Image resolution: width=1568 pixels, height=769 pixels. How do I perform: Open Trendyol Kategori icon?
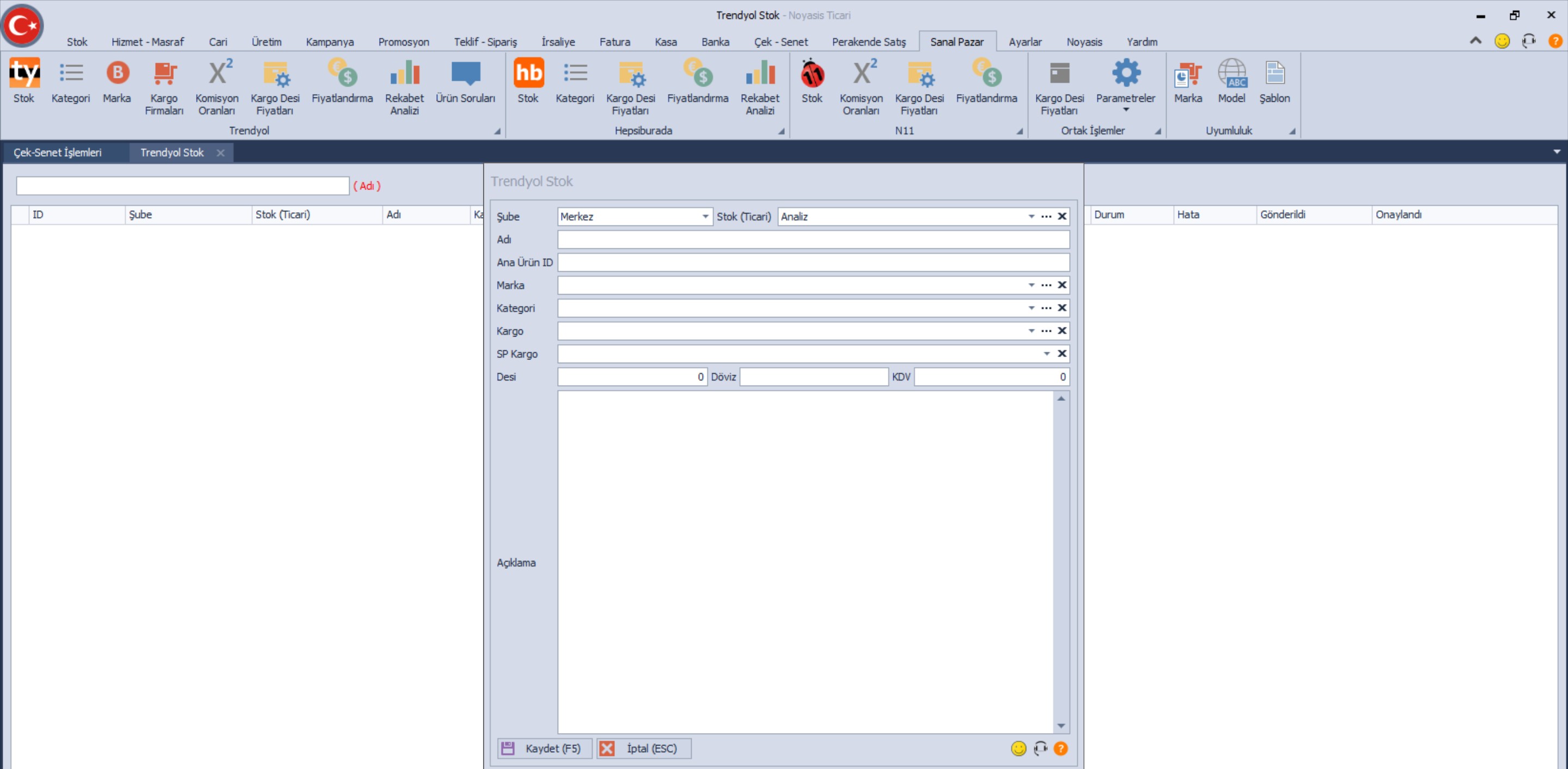[71, 81]
